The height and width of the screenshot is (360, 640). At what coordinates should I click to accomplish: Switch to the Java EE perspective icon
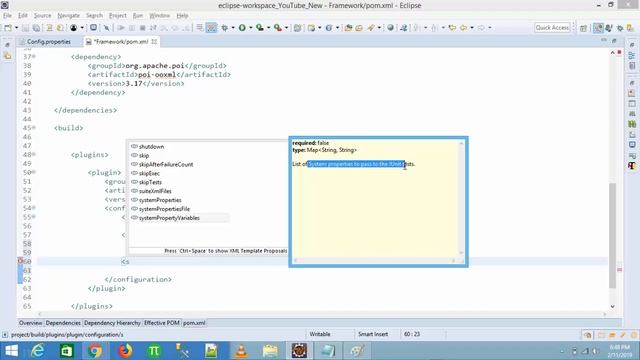click(x=598, y=28)
